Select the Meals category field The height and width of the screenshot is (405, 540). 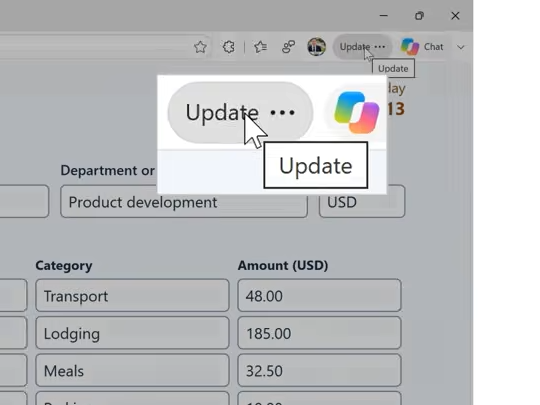(132, 371)
